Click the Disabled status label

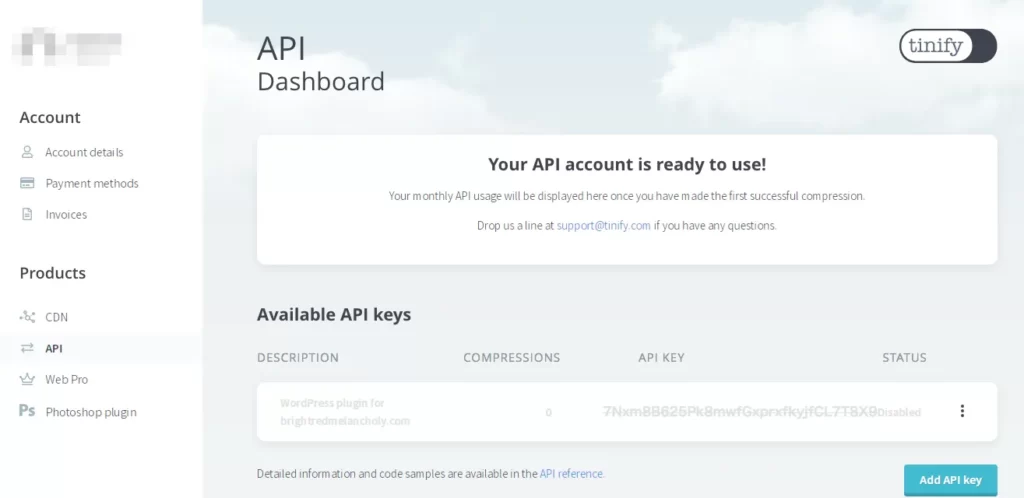click(899, 412)
